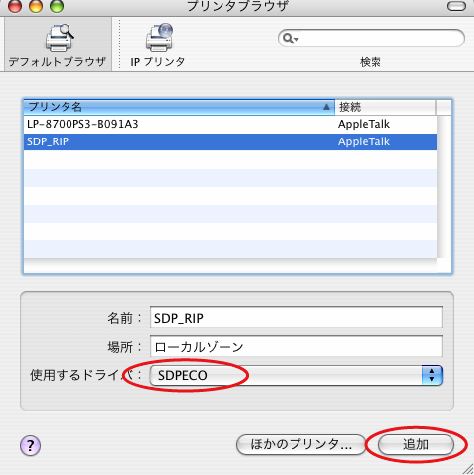The height and width of the screenshot is (475, 474).
Task: Select the SDP_RIP printer row
Action: (x=230, y=142)
